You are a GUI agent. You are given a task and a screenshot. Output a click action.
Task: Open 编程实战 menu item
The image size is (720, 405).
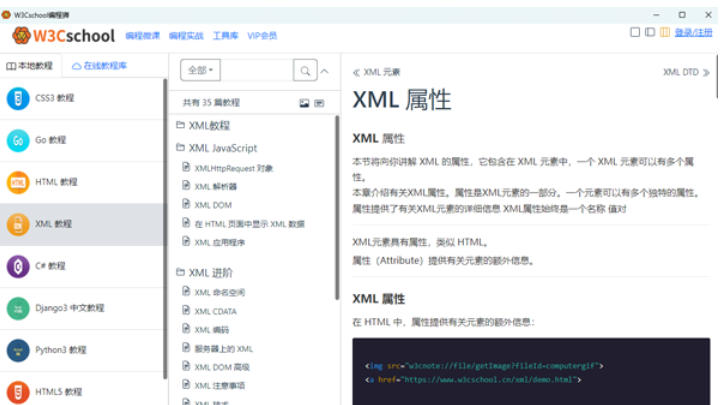[186, 36]
